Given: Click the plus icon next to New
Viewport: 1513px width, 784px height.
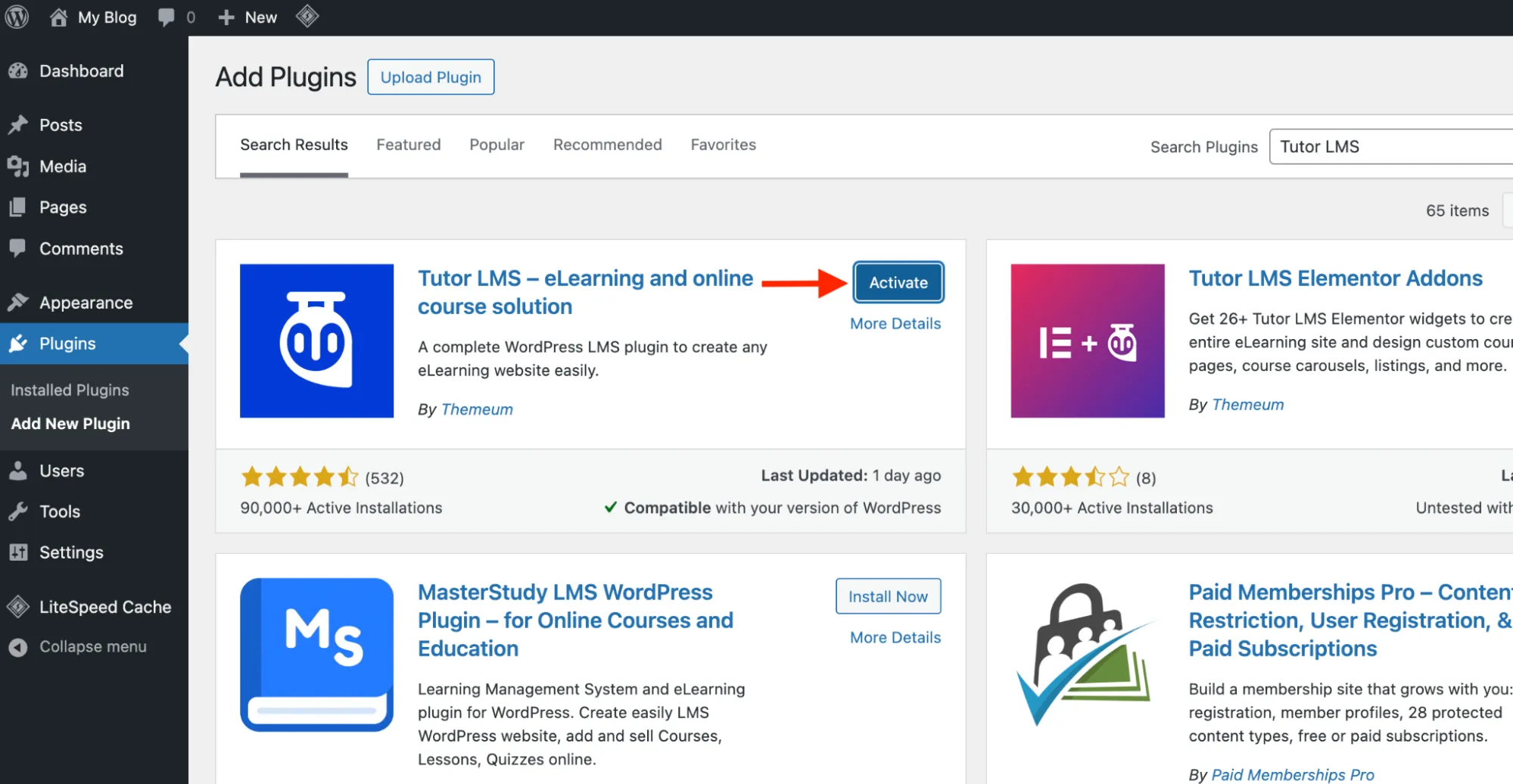Looking at the screenshot, I should (226, 17).
